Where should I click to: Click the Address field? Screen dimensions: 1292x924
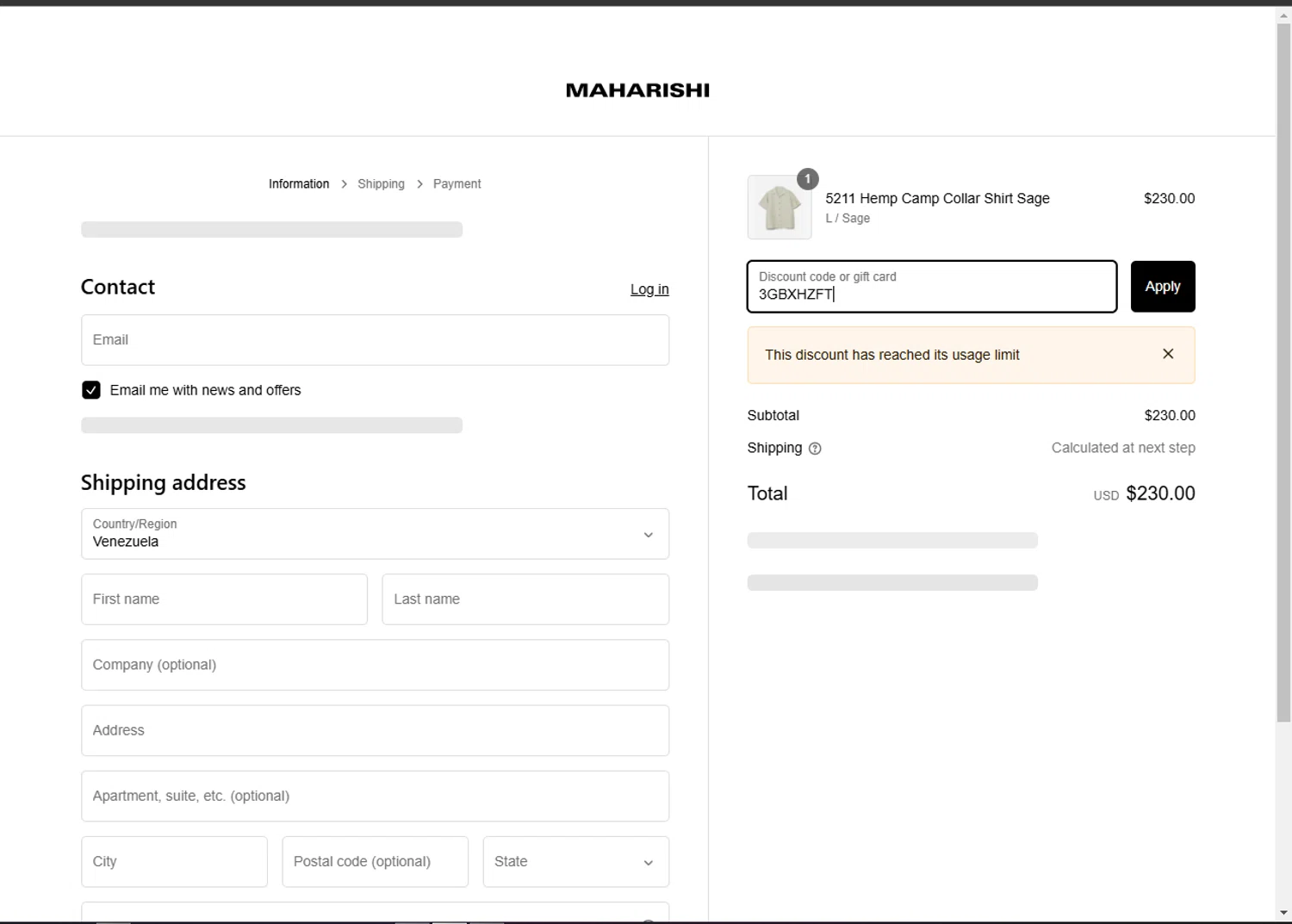point(375,730)
